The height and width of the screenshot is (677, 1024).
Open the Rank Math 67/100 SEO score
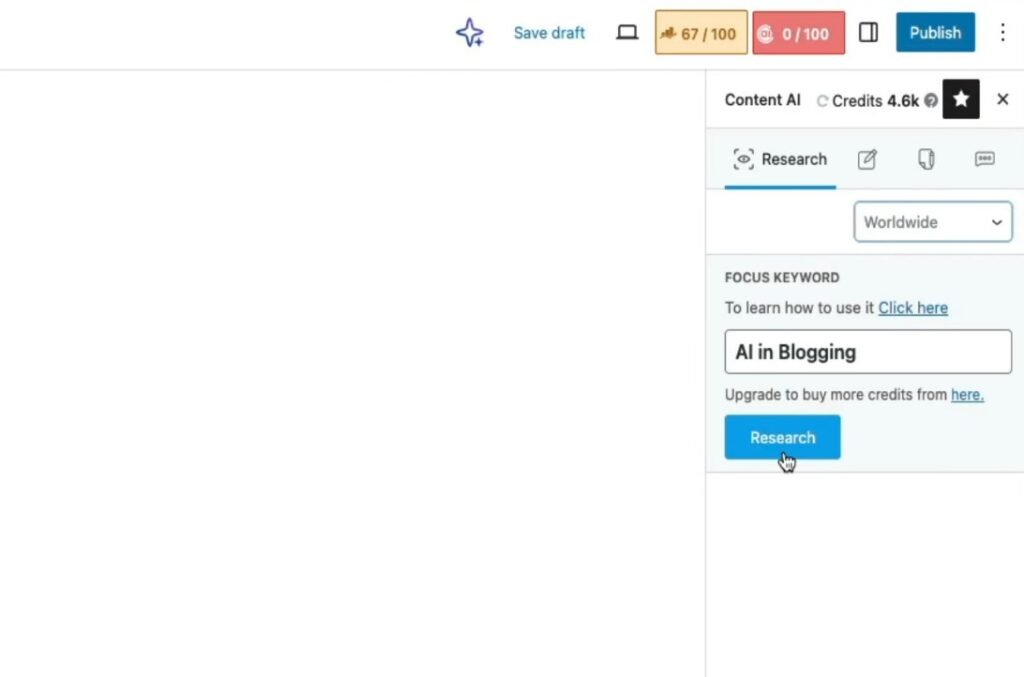click(700, 33)
